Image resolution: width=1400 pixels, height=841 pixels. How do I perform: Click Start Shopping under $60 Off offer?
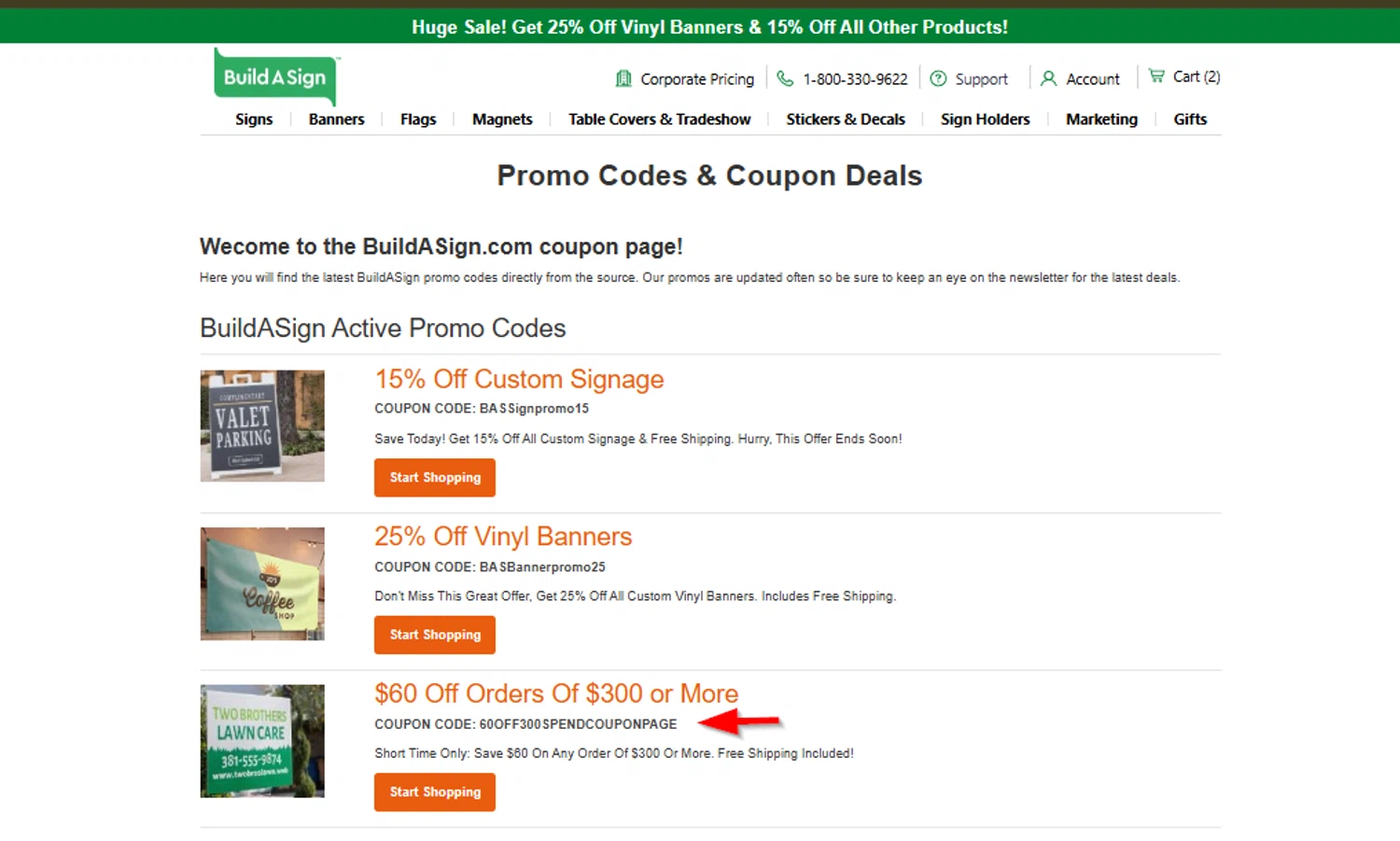[x=435, y=792]
